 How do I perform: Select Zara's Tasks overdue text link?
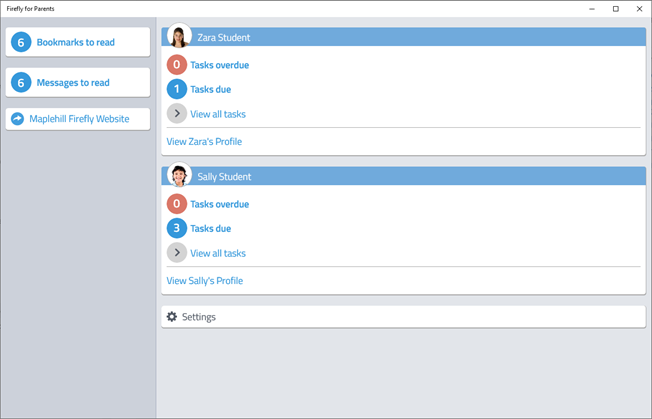[x=220, y=65]
